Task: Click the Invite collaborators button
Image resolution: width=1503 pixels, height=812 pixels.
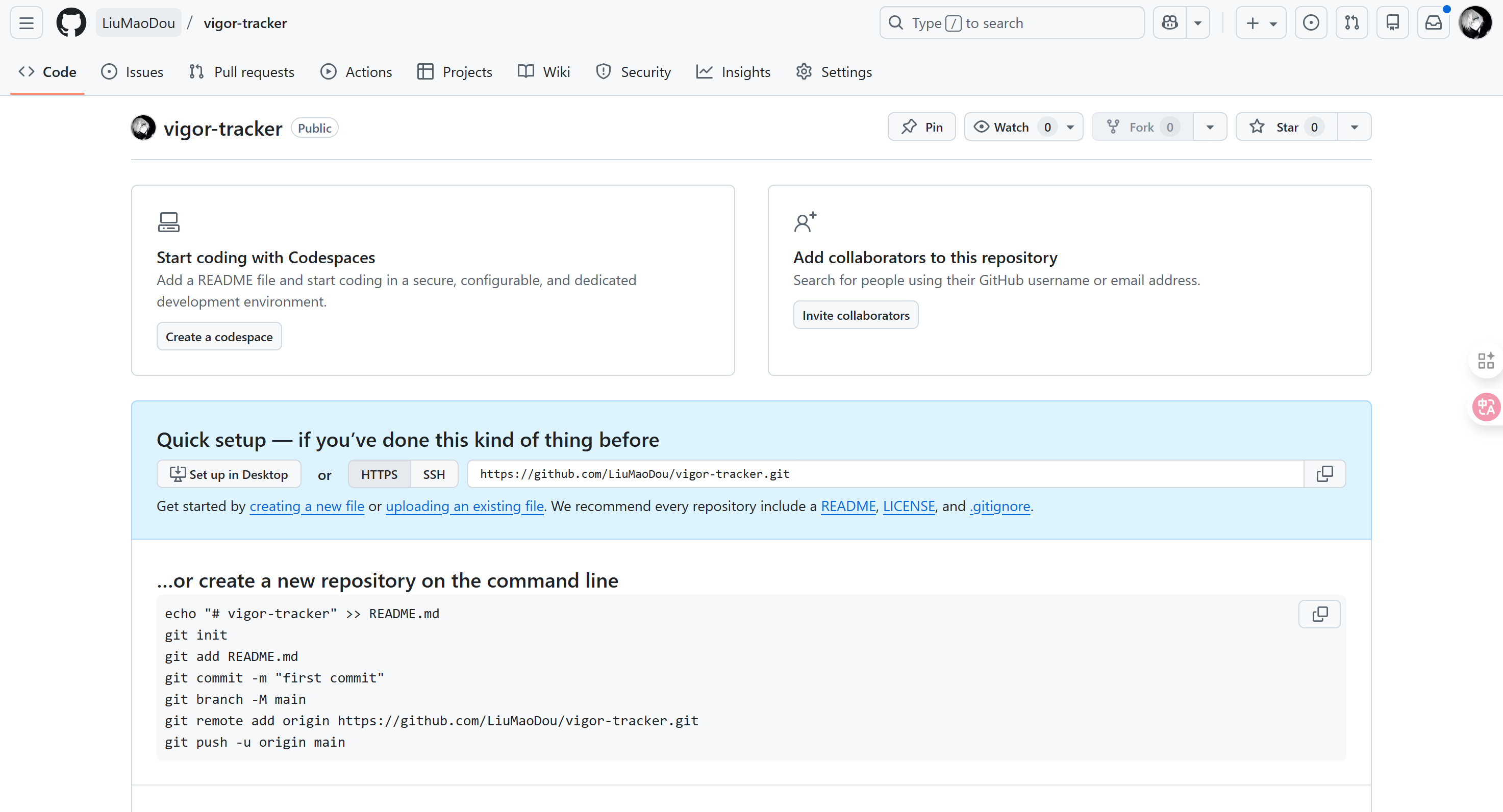Action: [x=856, y=315]
